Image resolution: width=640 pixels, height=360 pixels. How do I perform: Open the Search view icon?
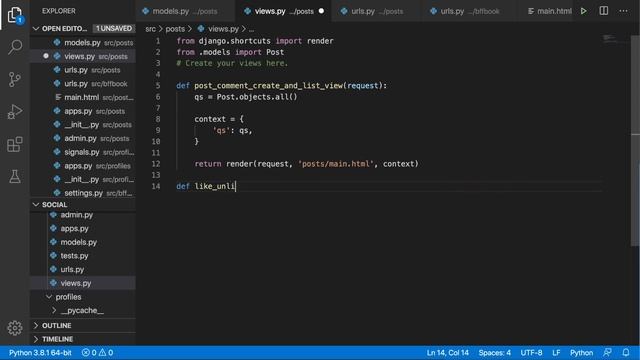[x=15, y=47]
